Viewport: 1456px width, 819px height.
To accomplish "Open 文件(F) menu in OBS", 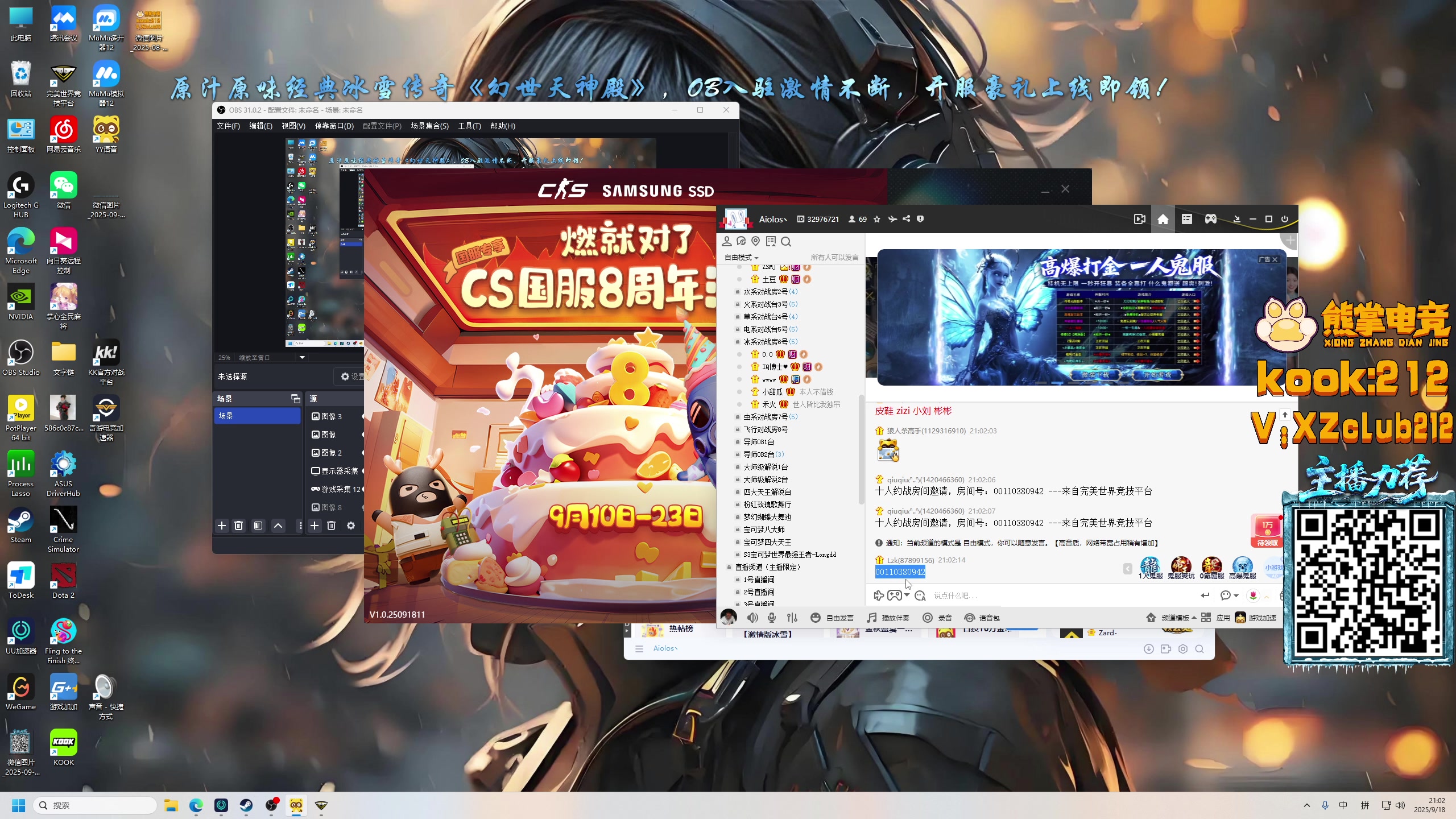I will (x=228, y=126).
